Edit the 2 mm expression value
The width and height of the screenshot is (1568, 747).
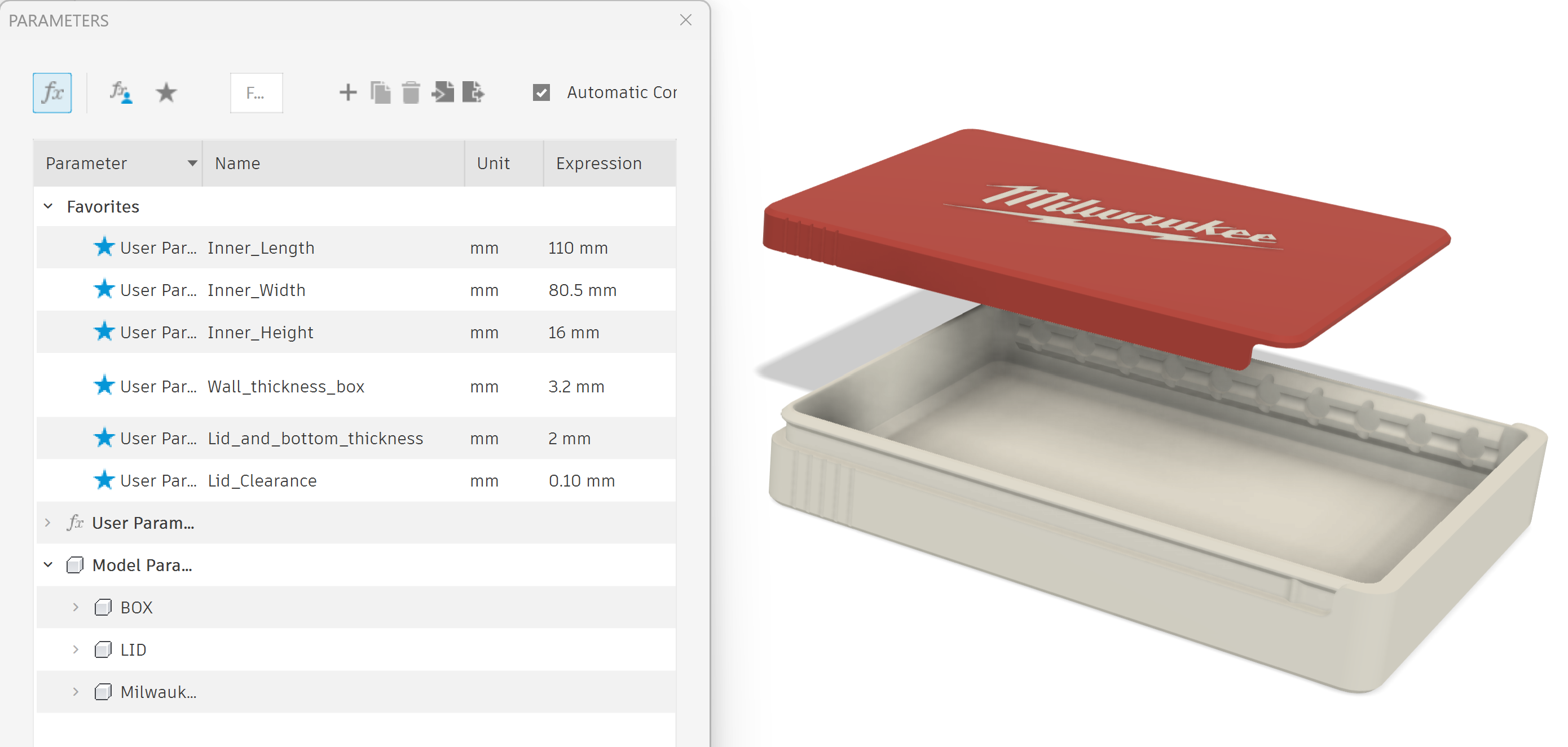(x=570, y=438)
